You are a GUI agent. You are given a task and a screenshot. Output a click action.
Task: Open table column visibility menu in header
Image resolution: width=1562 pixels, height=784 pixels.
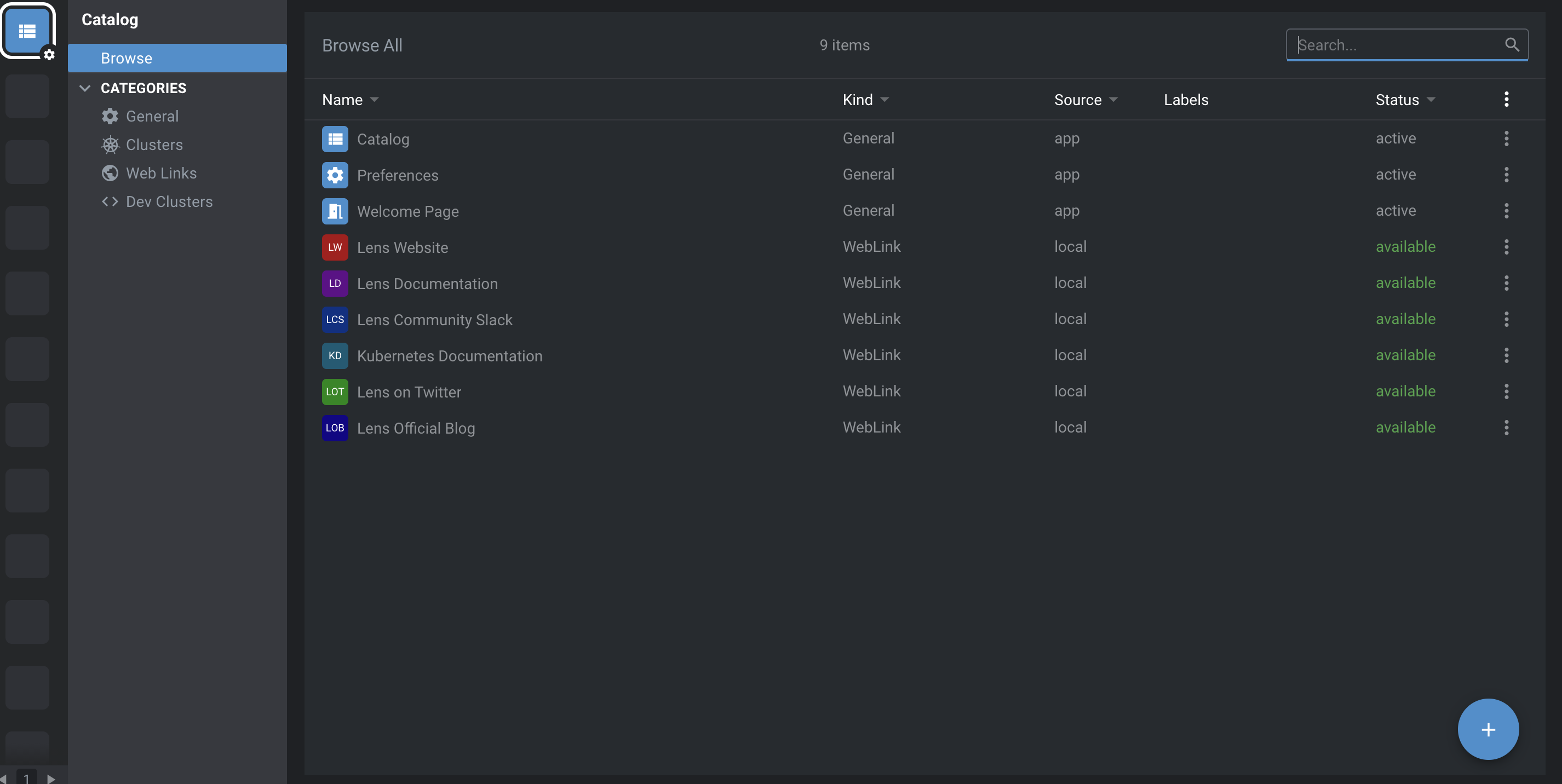point(1506,100)
